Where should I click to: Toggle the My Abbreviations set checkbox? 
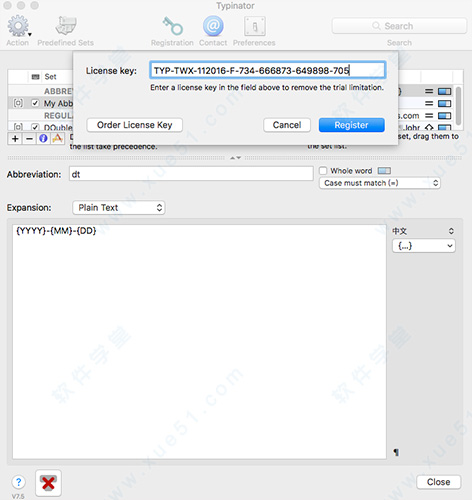[x=35, y=103]
